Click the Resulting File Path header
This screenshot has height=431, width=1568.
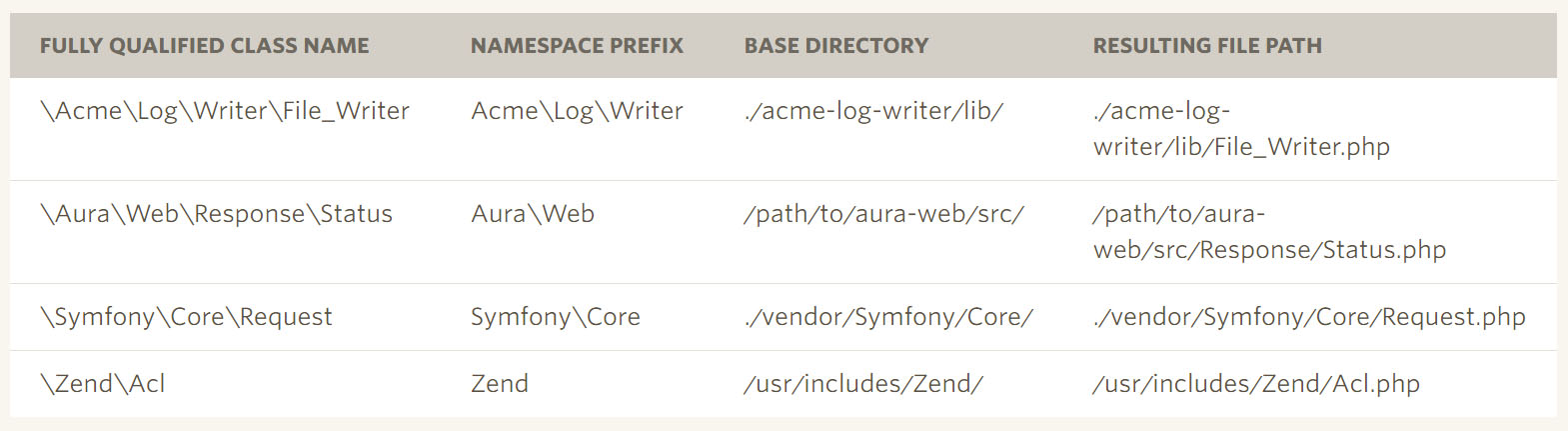click(x=1206, y=46)
